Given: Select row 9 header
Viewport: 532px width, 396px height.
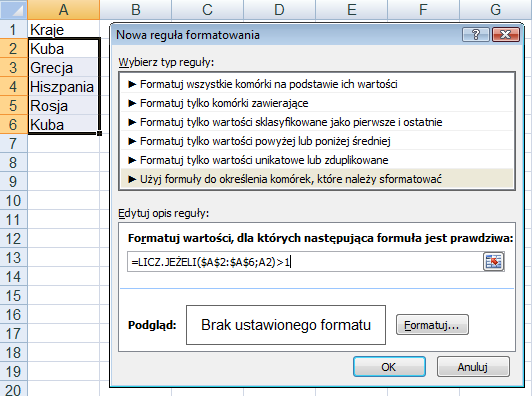Looking at the screenshot, I should pos(14,182).
